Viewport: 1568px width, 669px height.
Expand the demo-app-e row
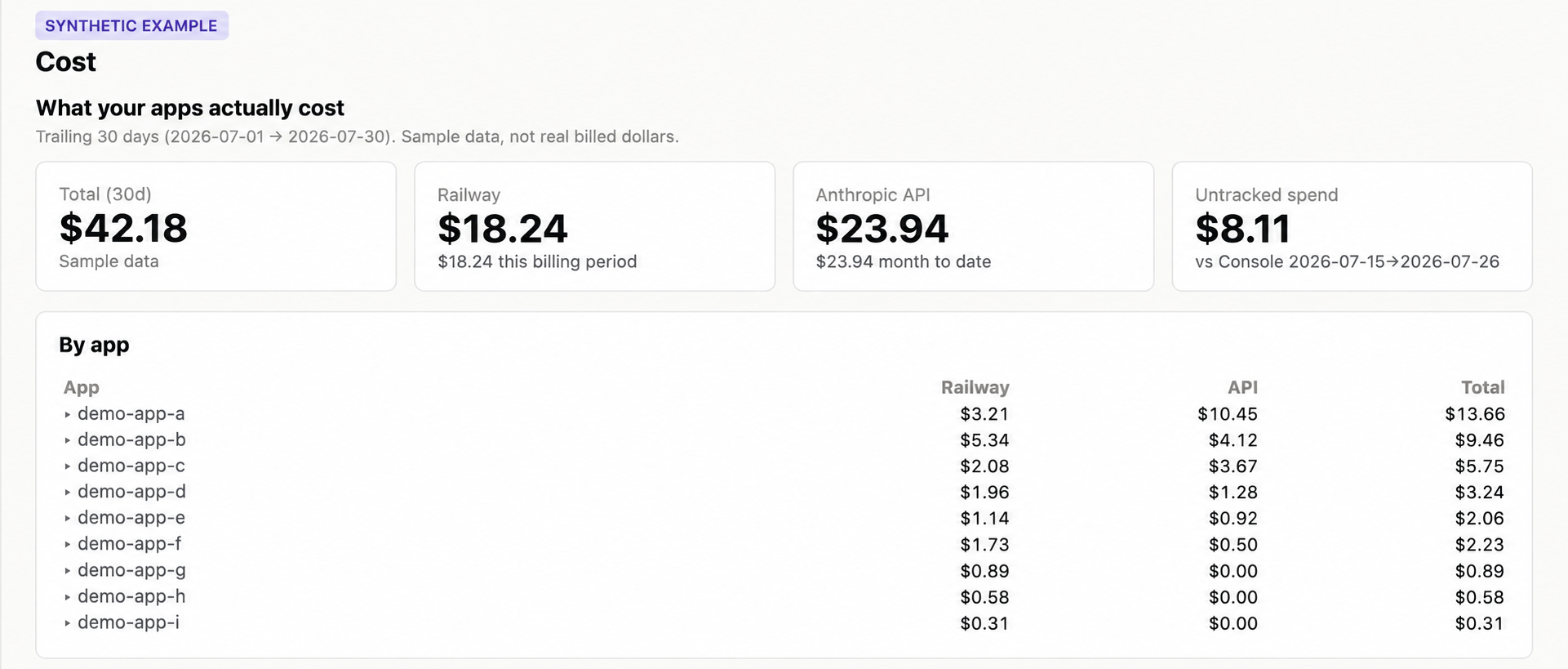68,519
